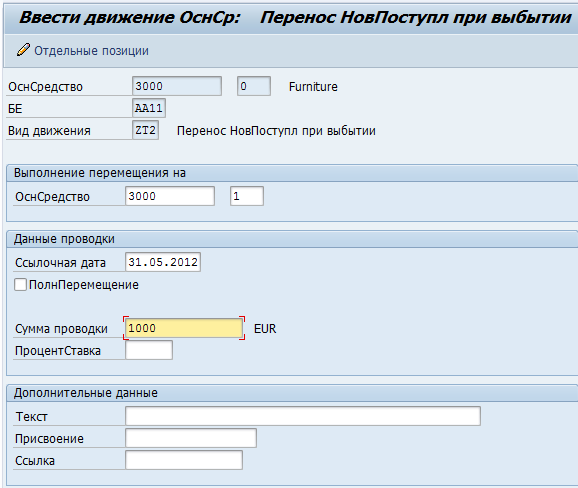This screenshot has width=578, height=488.
Task: Select the ПроцентСтавка input field
Action: pyautogui.click(x=149, y=350)
